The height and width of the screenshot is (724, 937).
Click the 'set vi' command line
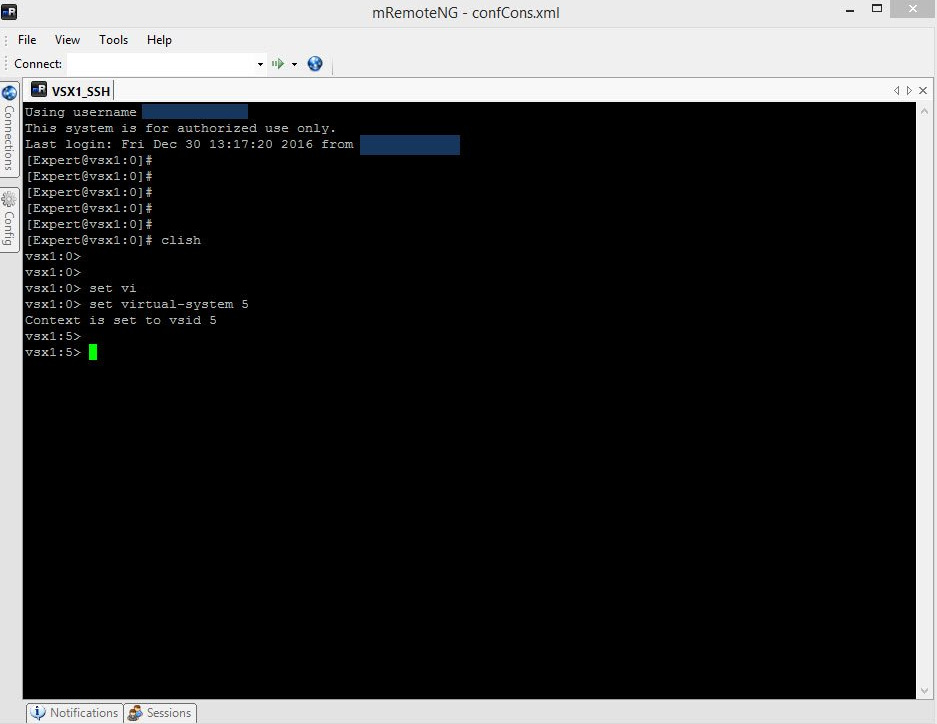point(80,288)
